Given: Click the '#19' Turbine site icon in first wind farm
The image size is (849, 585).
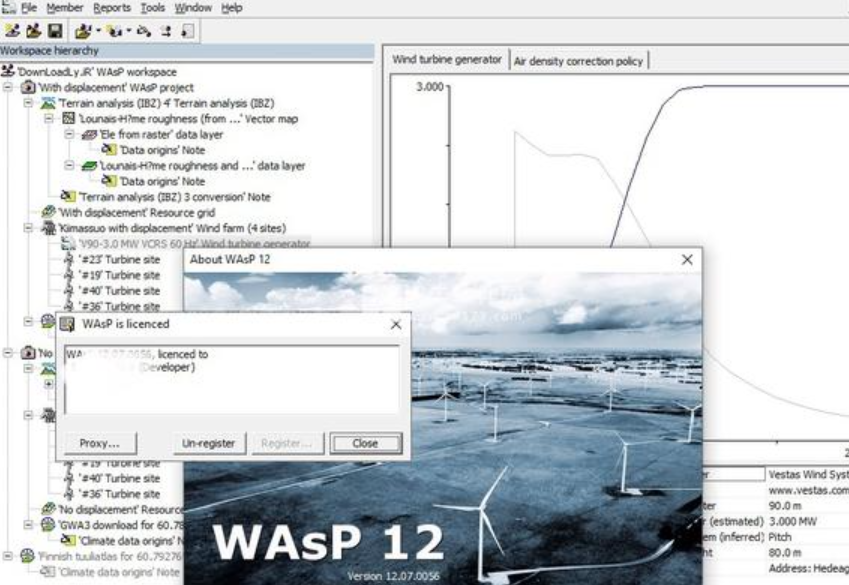Looking at the screenshot, I should point(69,275).
